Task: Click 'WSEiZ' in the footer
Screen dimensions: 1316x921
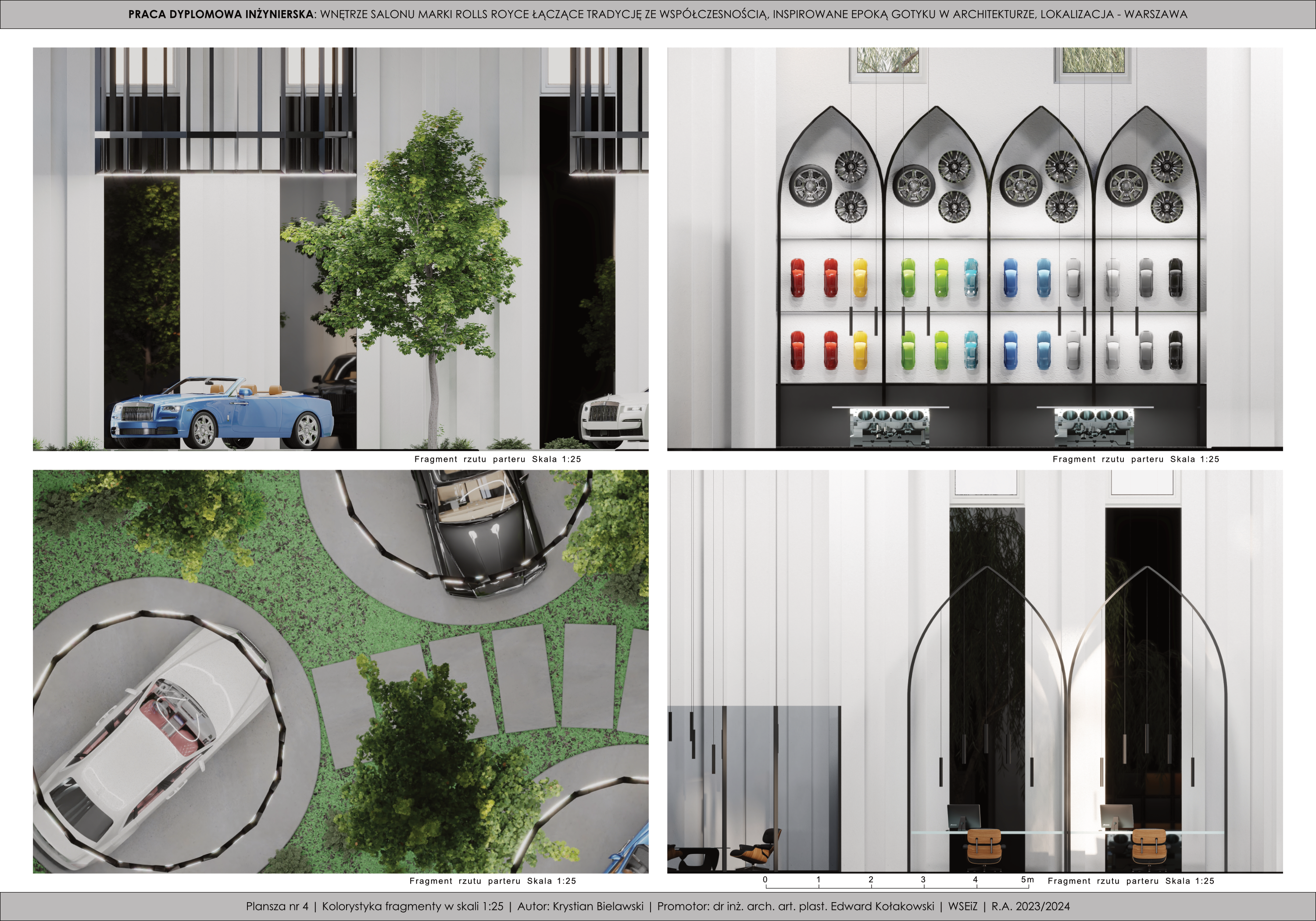Action: 963,906
